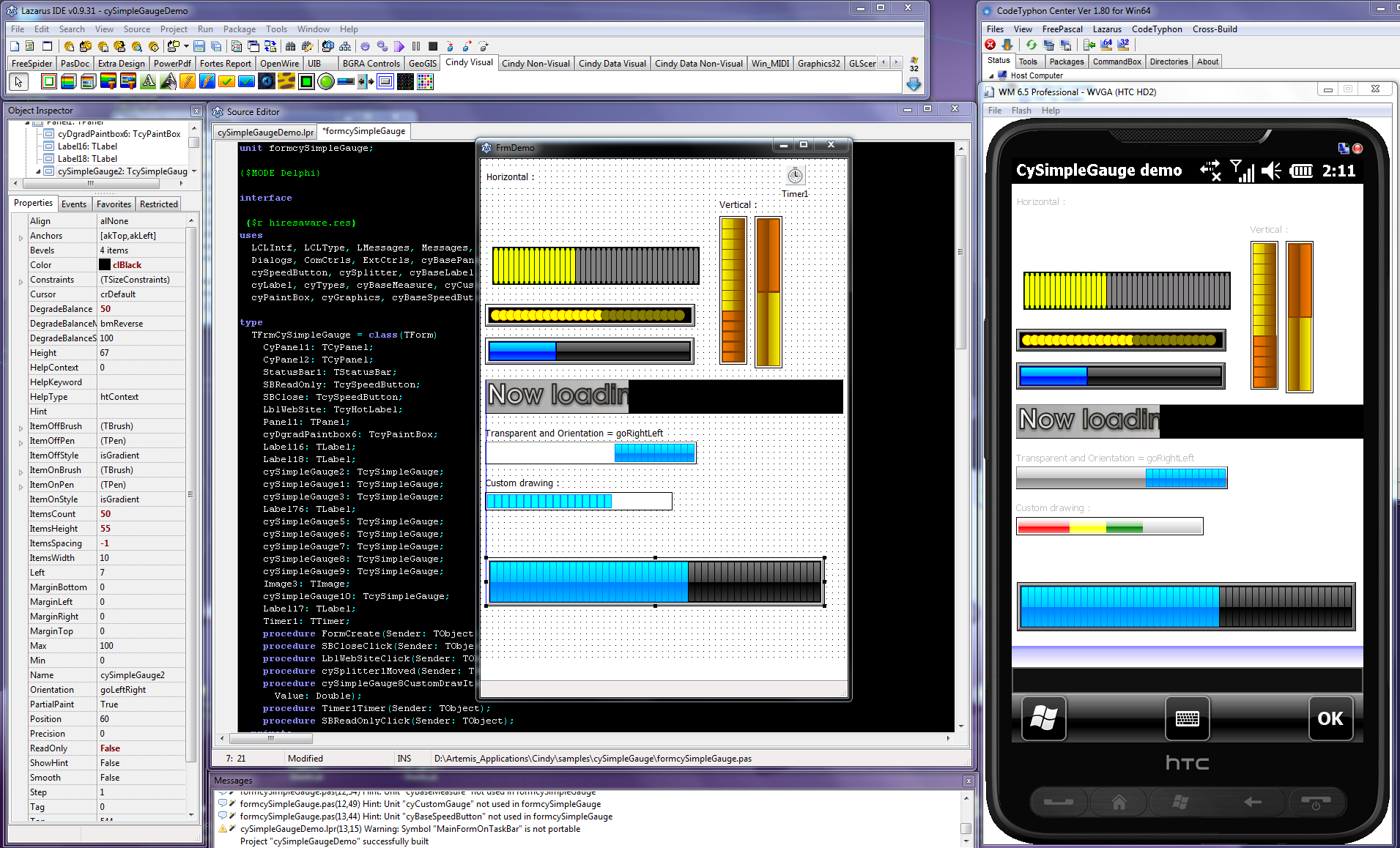Click the Save All toolbar icon

pyautogui.click(x=216, y=46)
